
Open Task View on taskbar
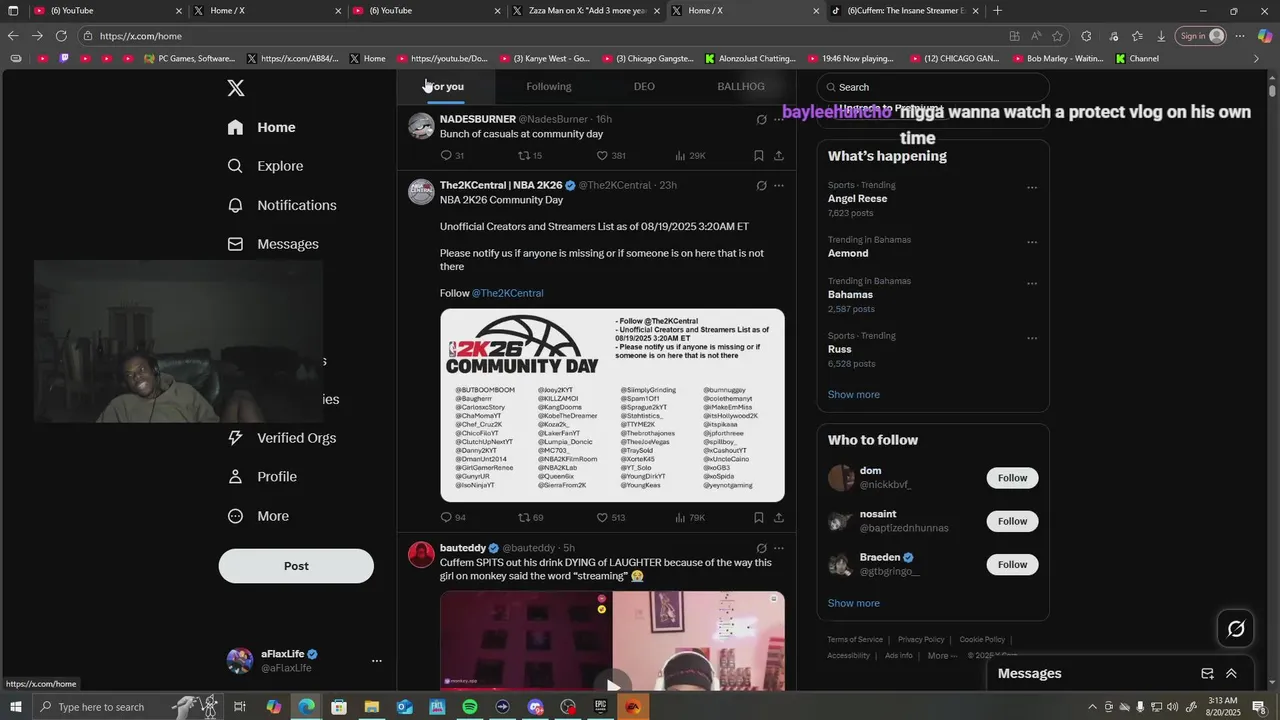[x=240, y=707]
